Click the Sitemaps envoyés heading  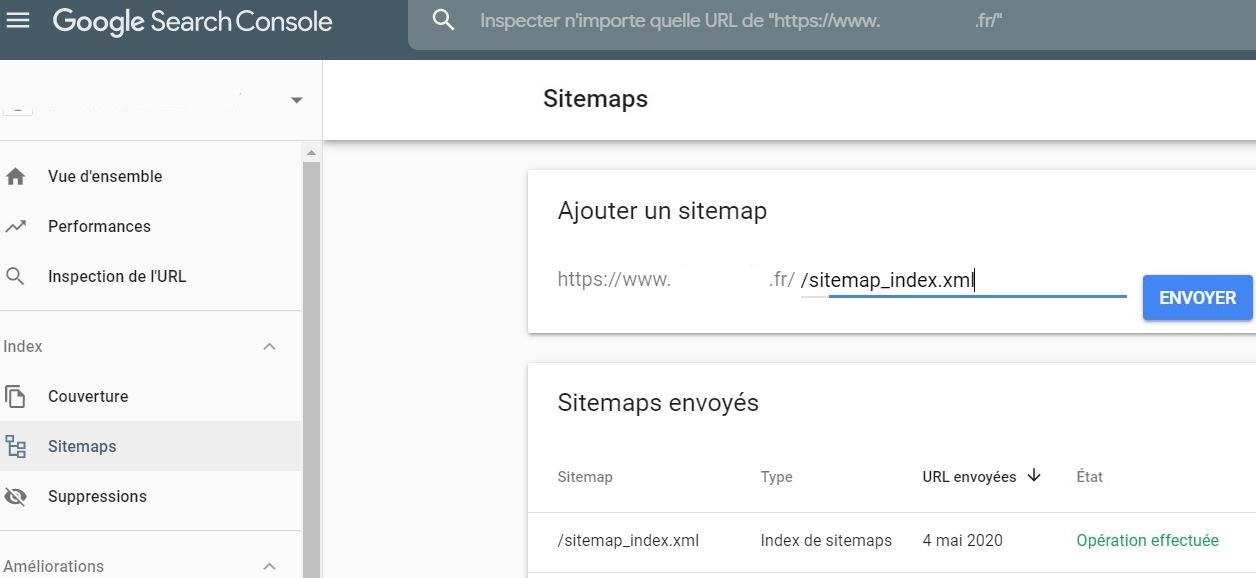pos(658,403)
